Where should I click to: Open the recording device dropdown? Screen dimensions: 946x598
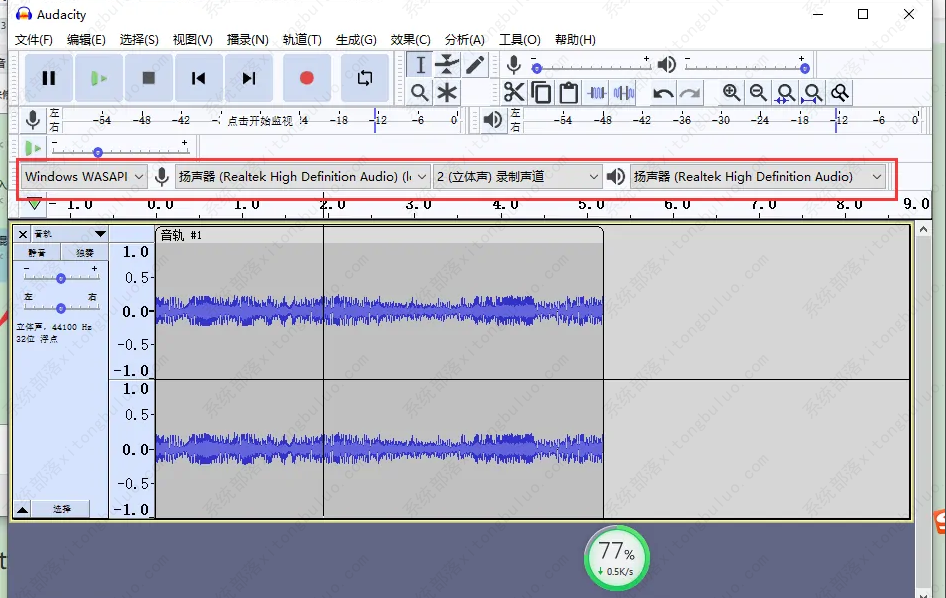tap(303, 177)
